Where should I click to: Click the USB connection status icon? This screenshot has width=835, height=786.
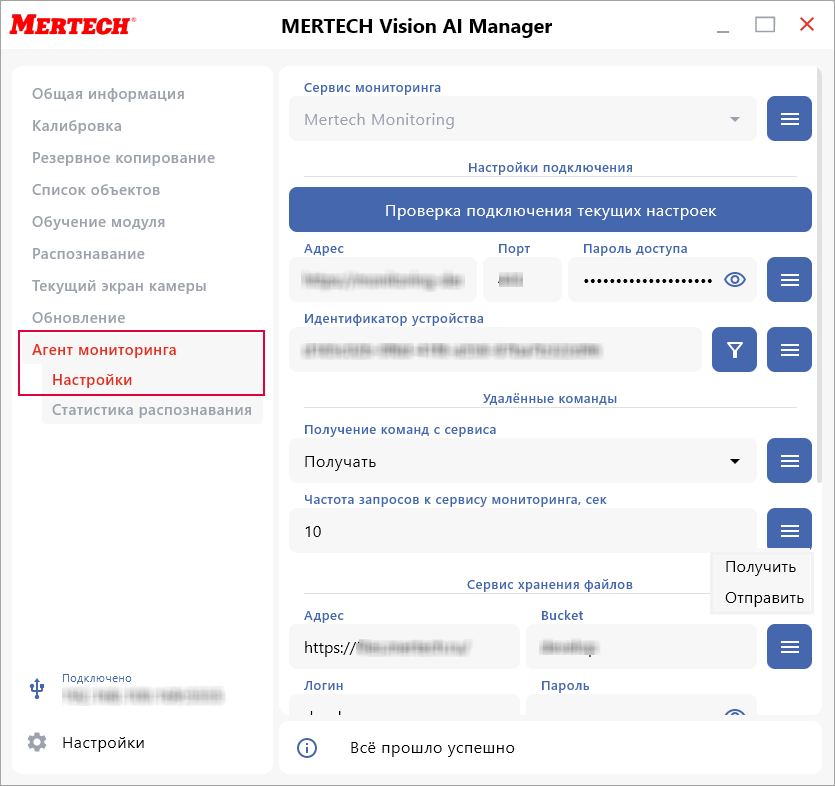(x=37, y=688)
